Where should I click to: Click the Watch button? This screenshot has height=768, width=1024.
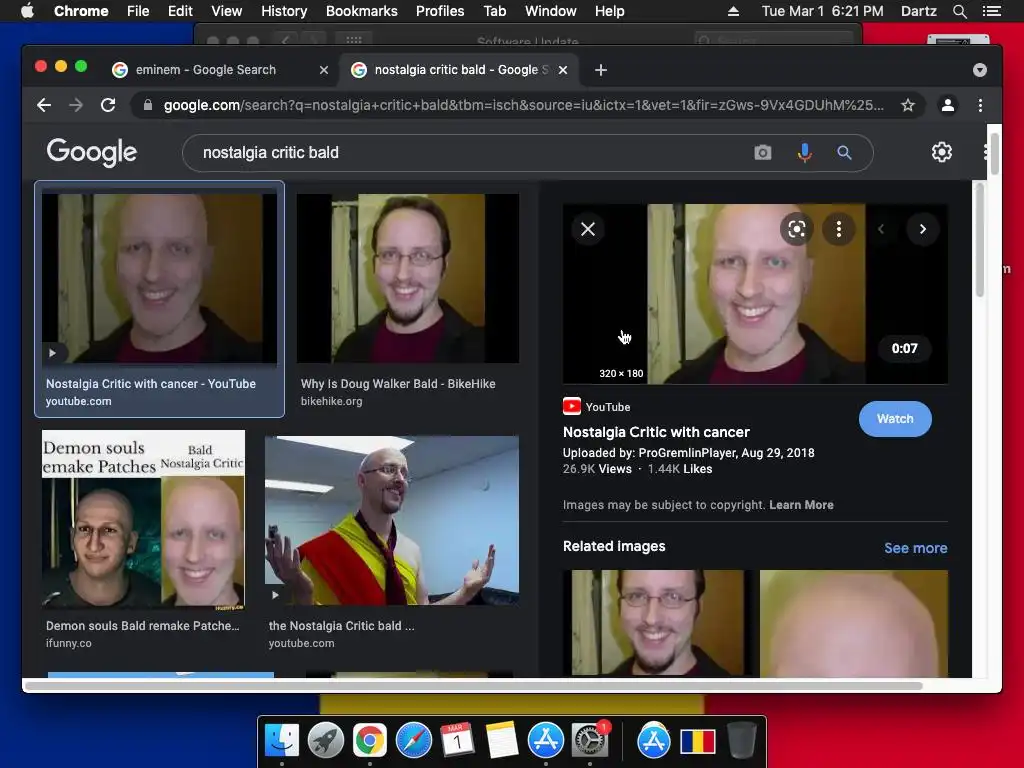coord(895,419)
